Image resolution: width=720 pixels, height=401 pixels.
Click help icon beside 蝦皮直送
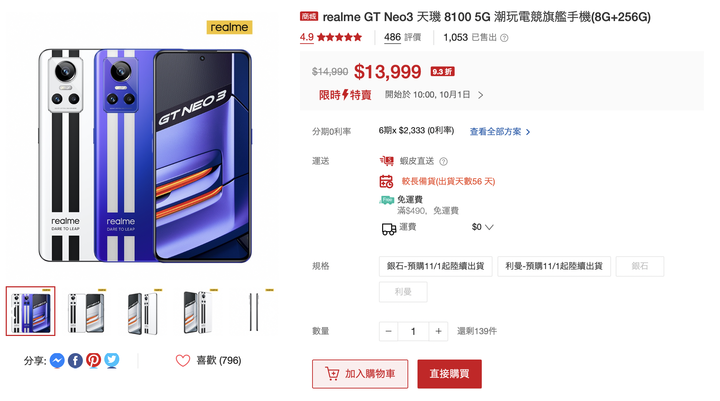[x=443, y=161]
